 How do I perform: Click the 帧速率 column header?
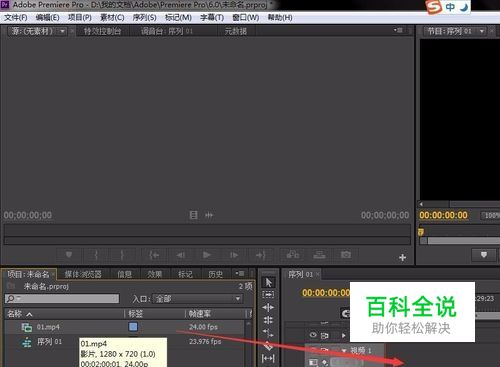[199, 314]
